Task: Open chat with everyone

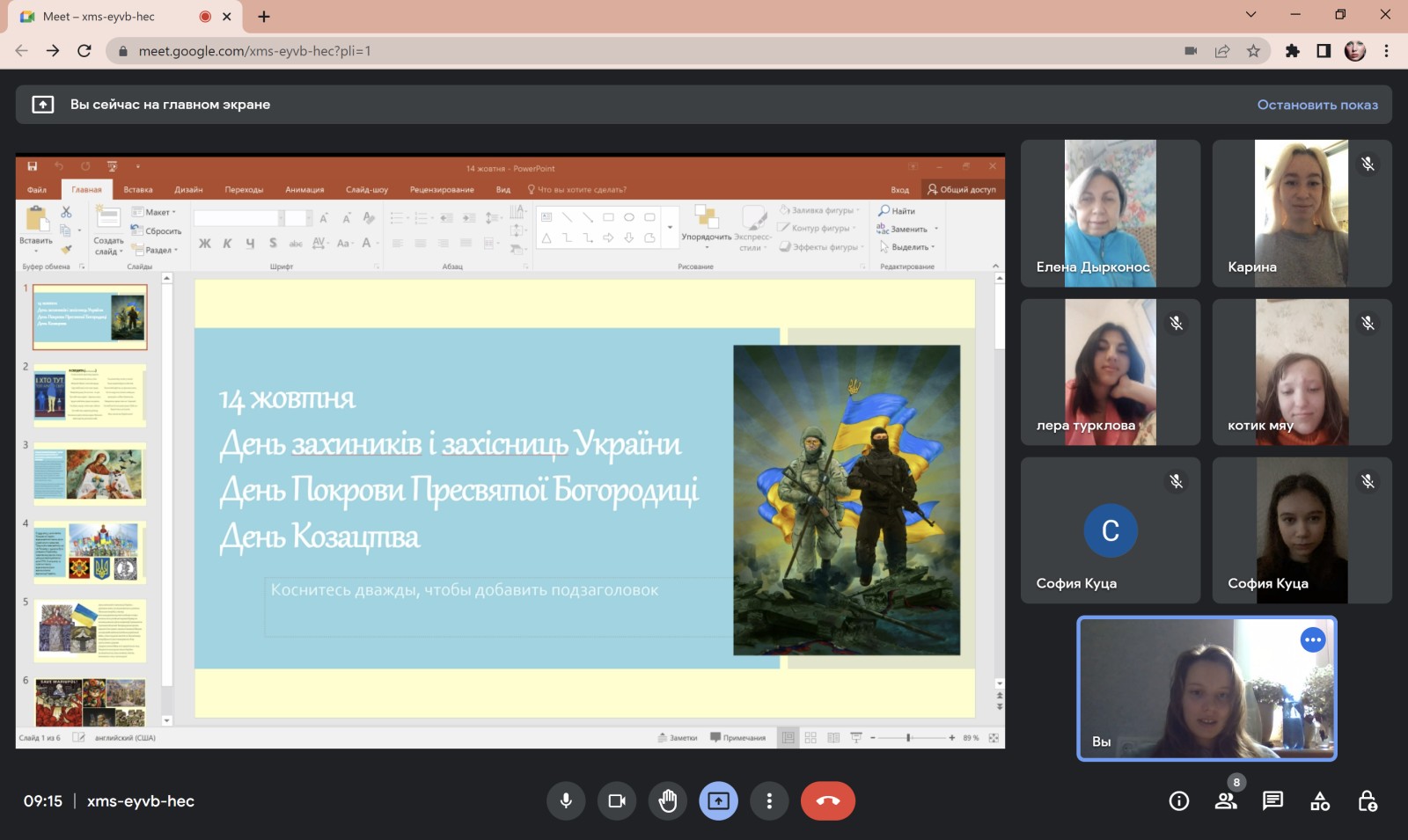Action: [1272, 800]
